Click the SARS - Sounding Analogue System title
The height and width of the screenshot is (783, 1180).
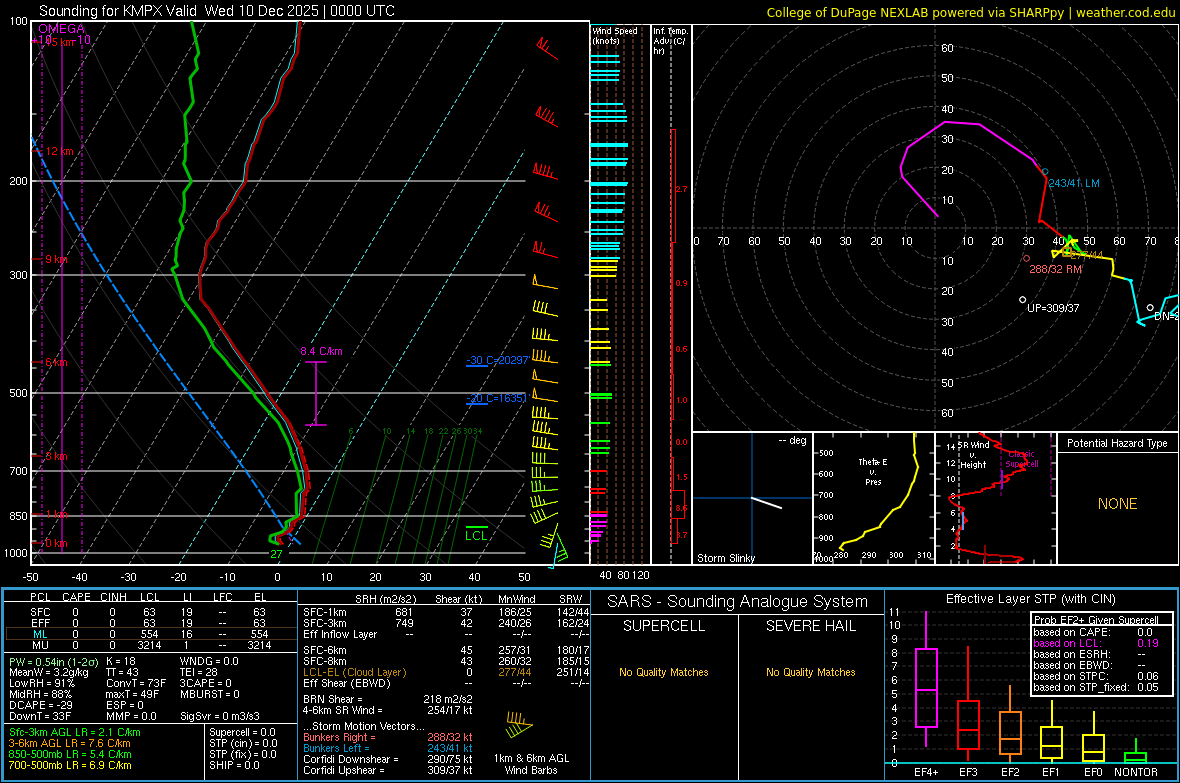[737, 602]
